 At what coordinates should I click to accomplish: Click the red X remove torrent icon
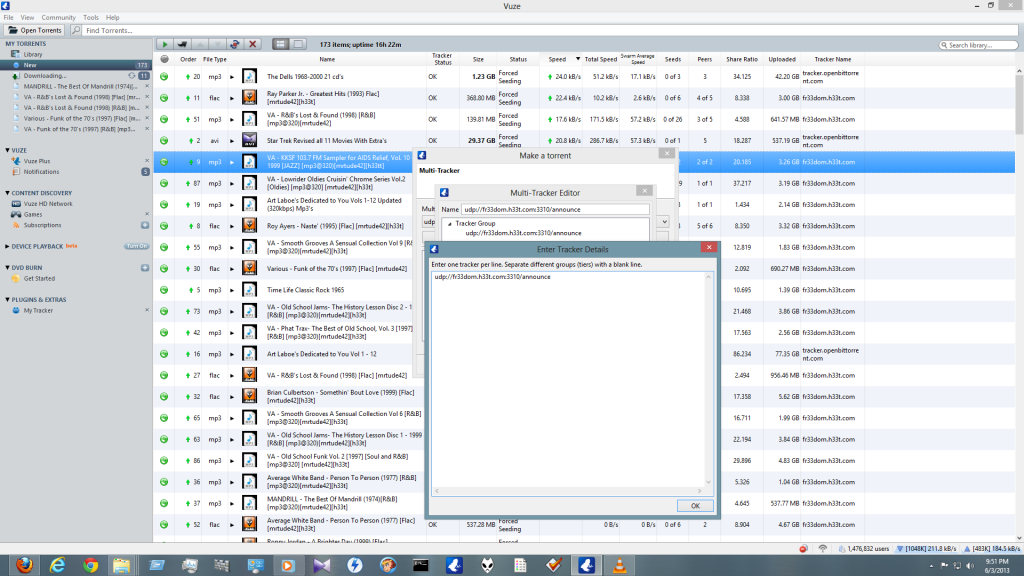click(253, 44)
